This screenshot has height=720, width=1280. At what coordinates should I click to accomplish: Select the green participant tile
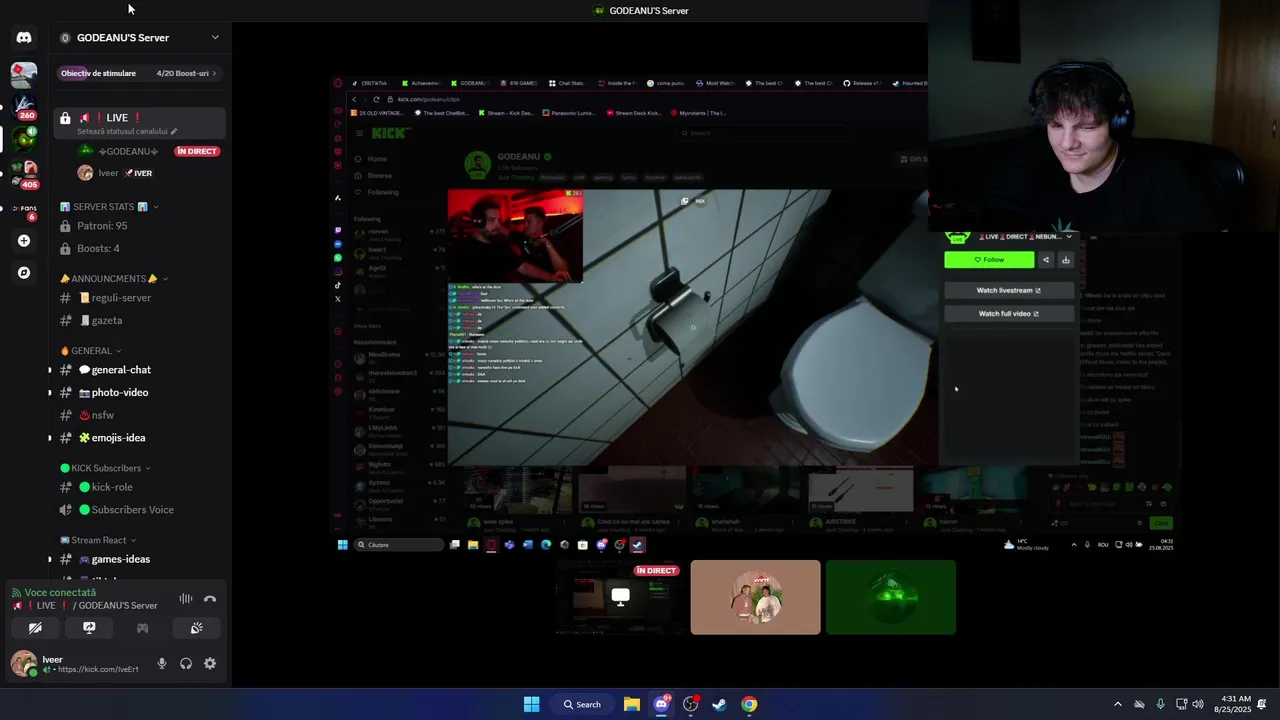coord(891,597)
